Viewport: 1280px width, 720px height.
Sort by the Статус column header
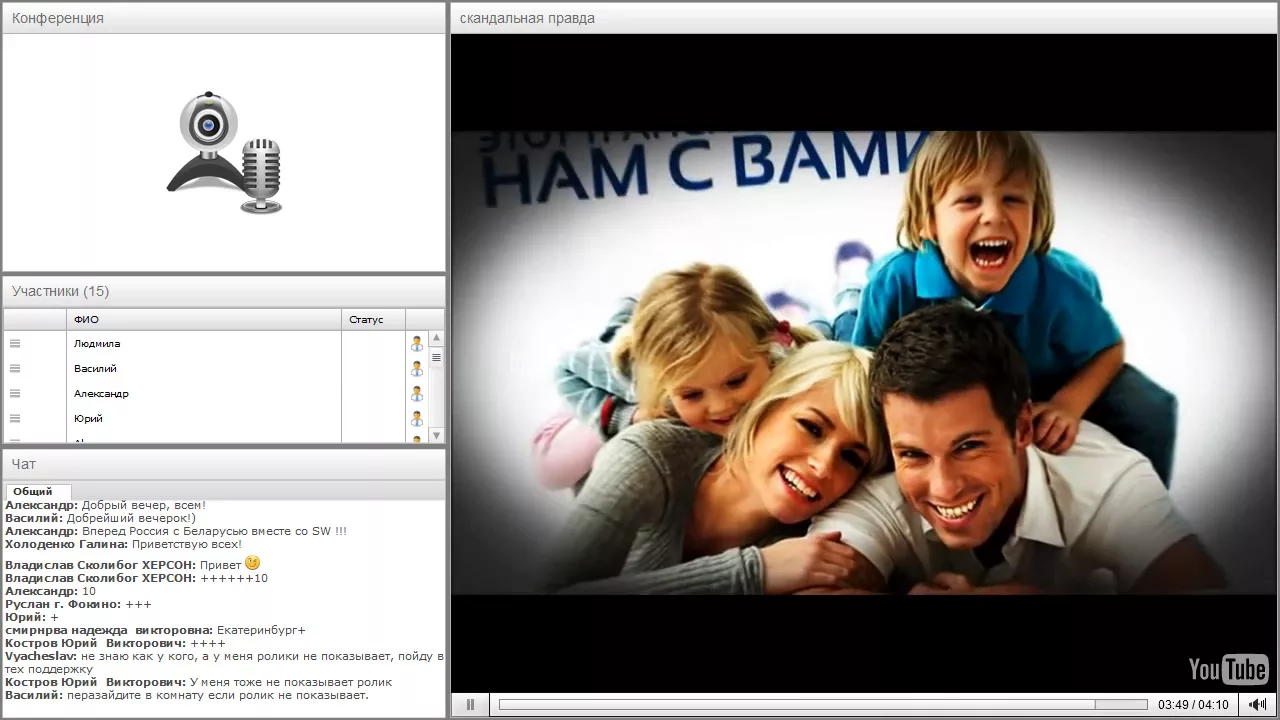click(x=373, y=320)
